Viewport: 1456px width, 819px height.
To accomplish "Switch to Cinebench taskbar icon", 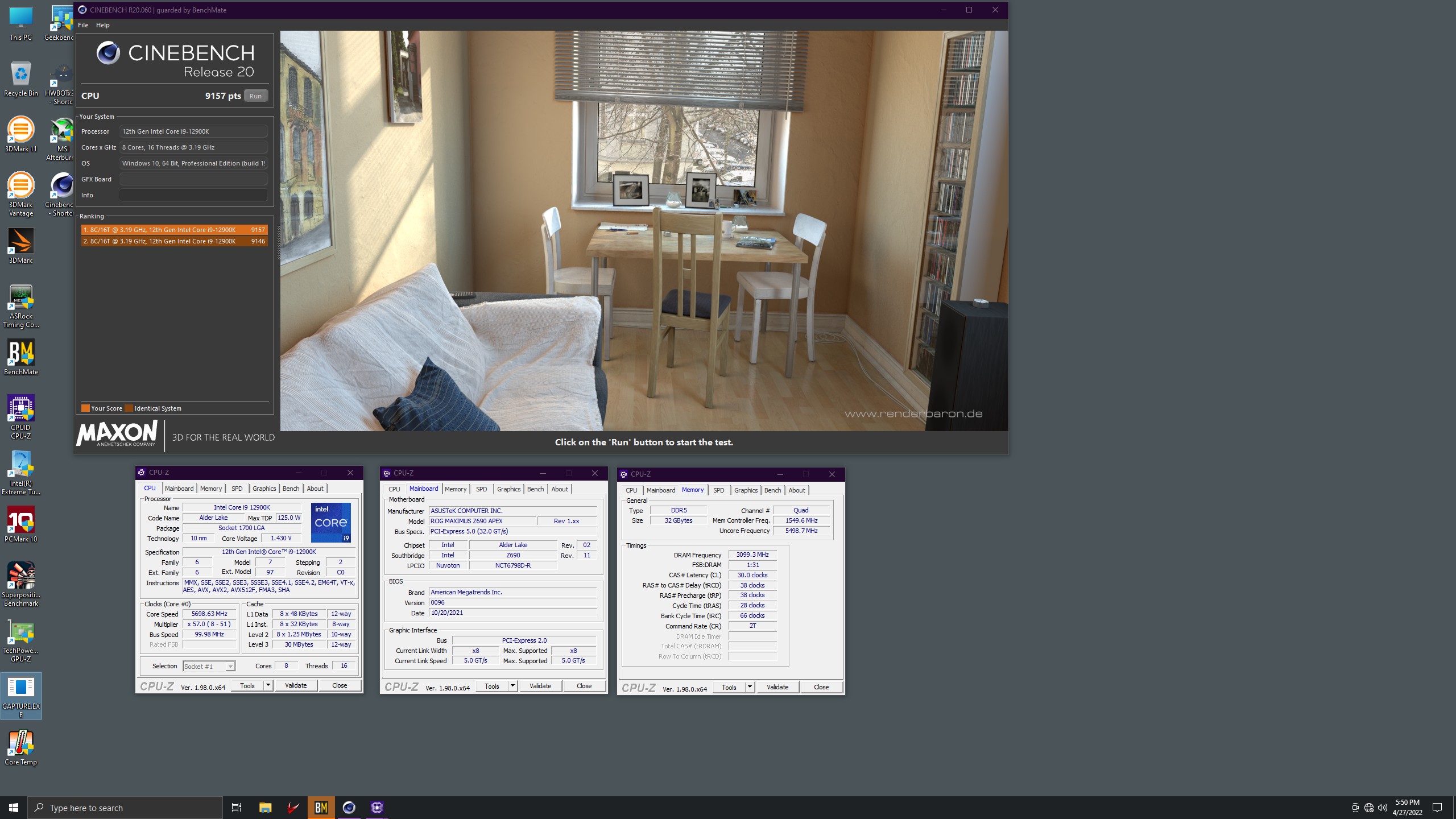I will tap(349, 808).
